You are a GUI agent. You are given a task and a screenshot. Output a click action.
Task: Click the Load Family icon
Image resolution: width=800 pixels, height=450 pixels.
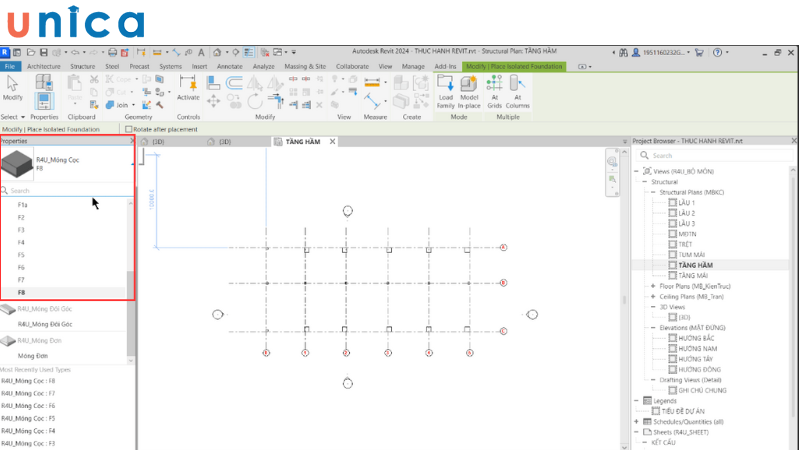pyautogui.click(x=445, y=91)
